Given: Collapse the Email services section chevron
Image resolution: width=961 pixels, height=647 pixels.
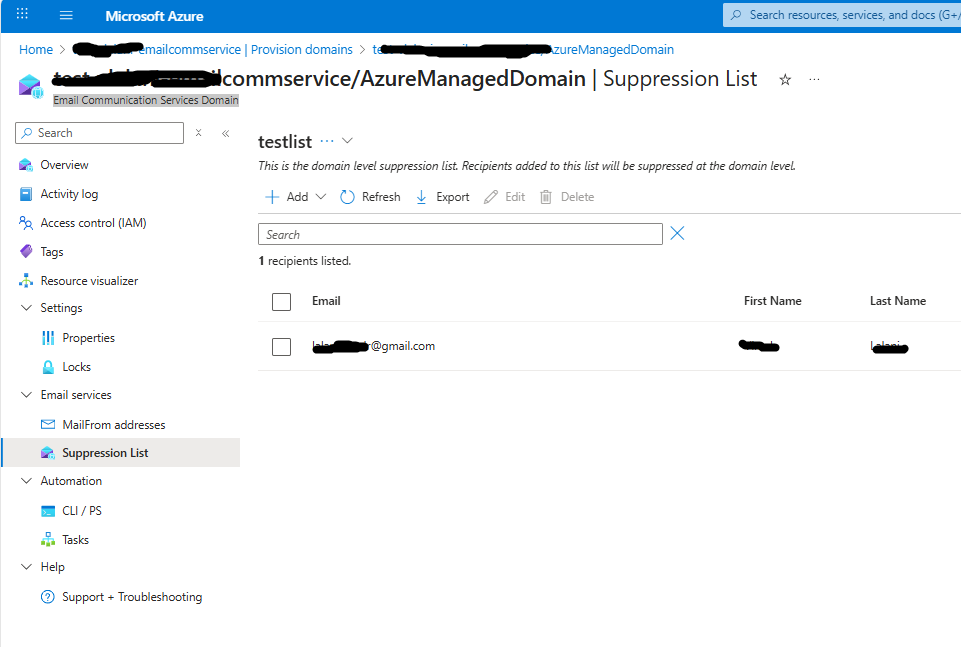Looking at the screenshot, I should tap(26, 395).
